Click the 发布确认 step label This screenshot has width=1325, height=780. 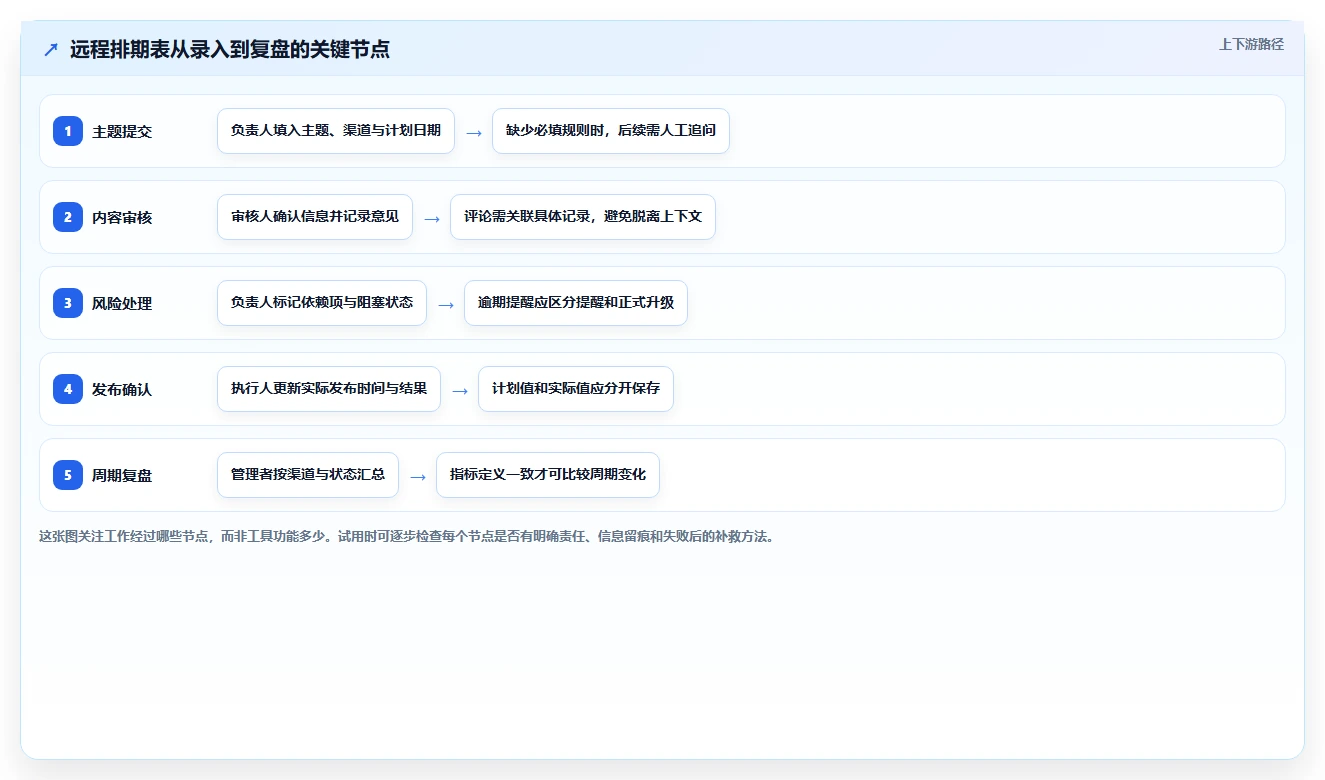point(122,389)
